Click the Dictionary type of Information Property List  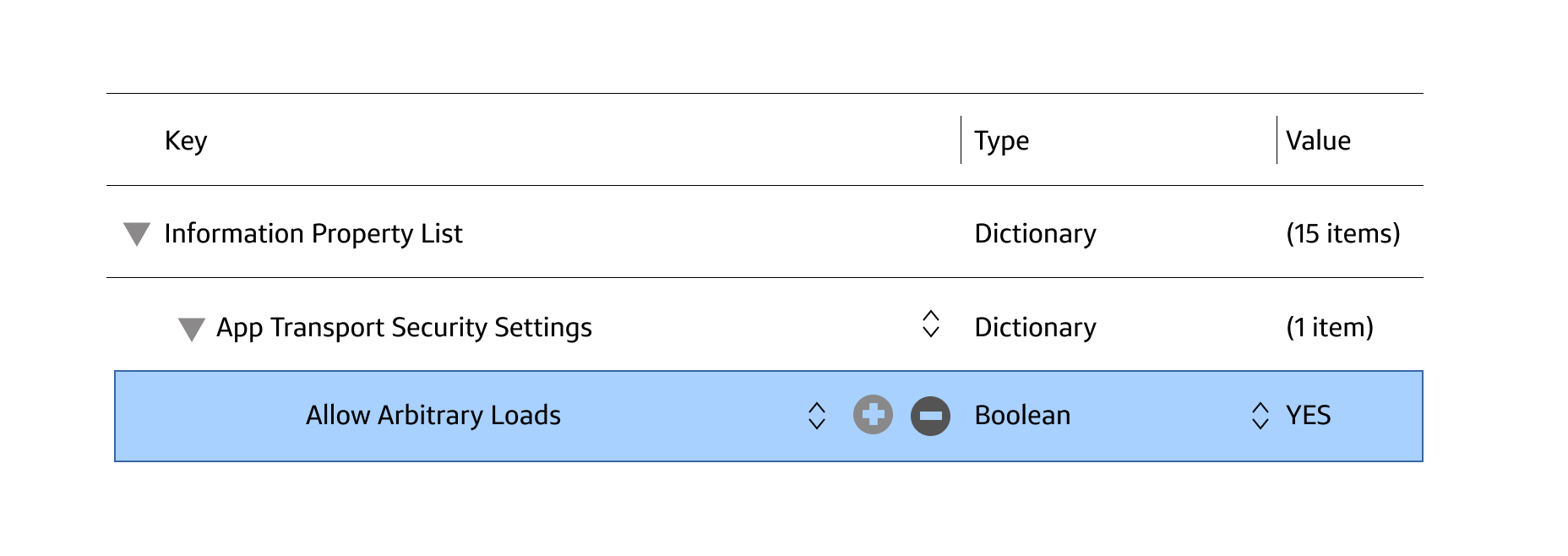coord(1035,233)
